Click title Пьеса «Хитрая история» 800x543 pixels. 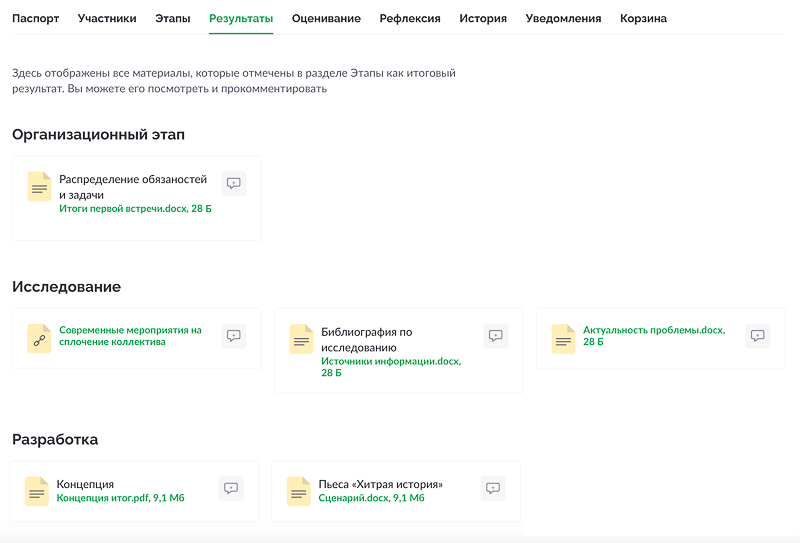pos(381,484)
